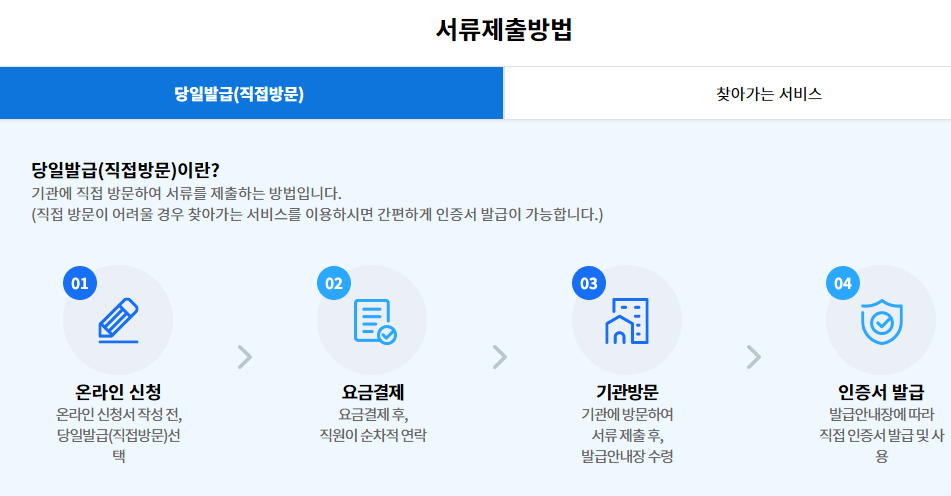Click the chevron between 요금결제 and 기관방문
The height and width of the screenshot is (496, 951).
click(x=499, y=357)
